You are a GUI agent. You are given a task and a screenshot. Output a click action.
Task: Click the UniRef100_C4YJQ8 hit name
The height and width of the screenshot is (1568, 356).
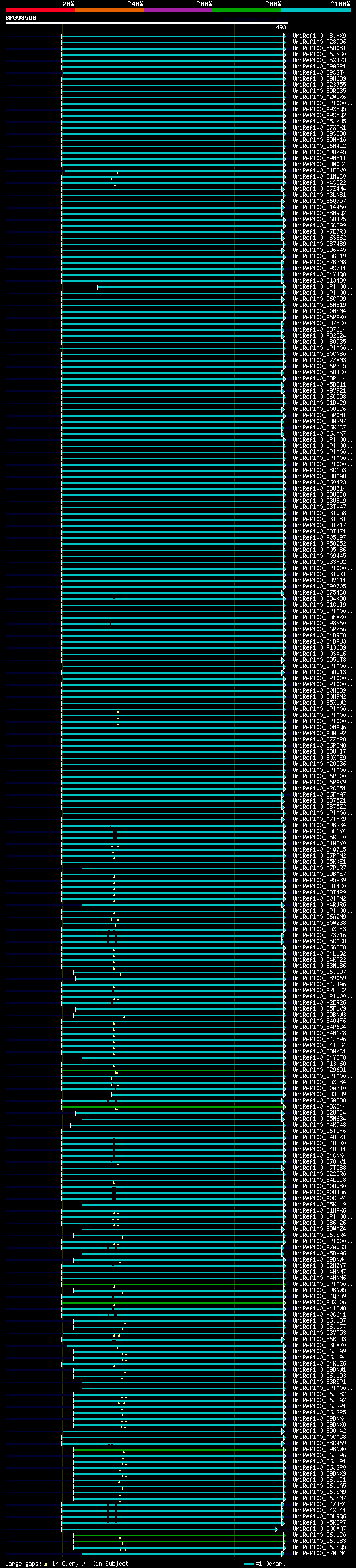[319, 275]
